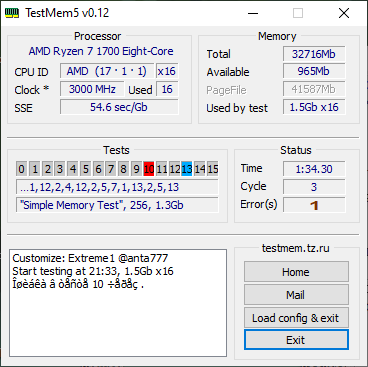Click the Time value 1:34.30

(314, 169)
